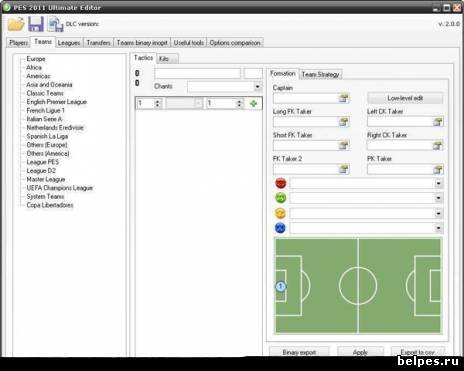Pick PK Taker selector icon
This screenshot has height=371, width=464.
point(438,169)
